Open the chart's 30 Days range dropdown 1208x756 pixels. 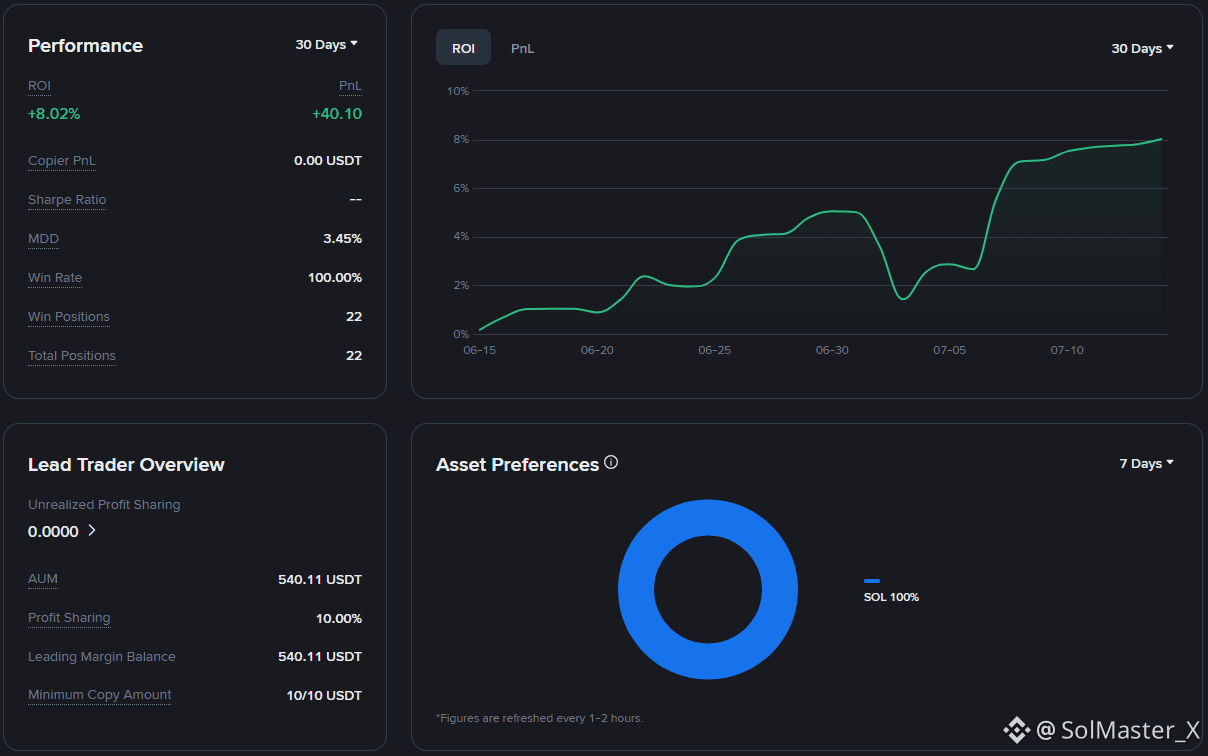[1143, 49]
